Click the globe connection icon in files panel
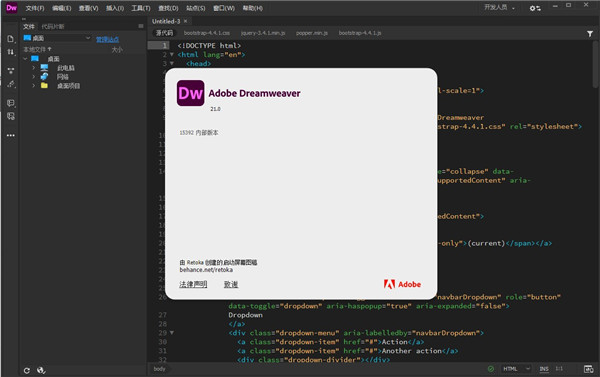600x377 pixels. (41, 370)
